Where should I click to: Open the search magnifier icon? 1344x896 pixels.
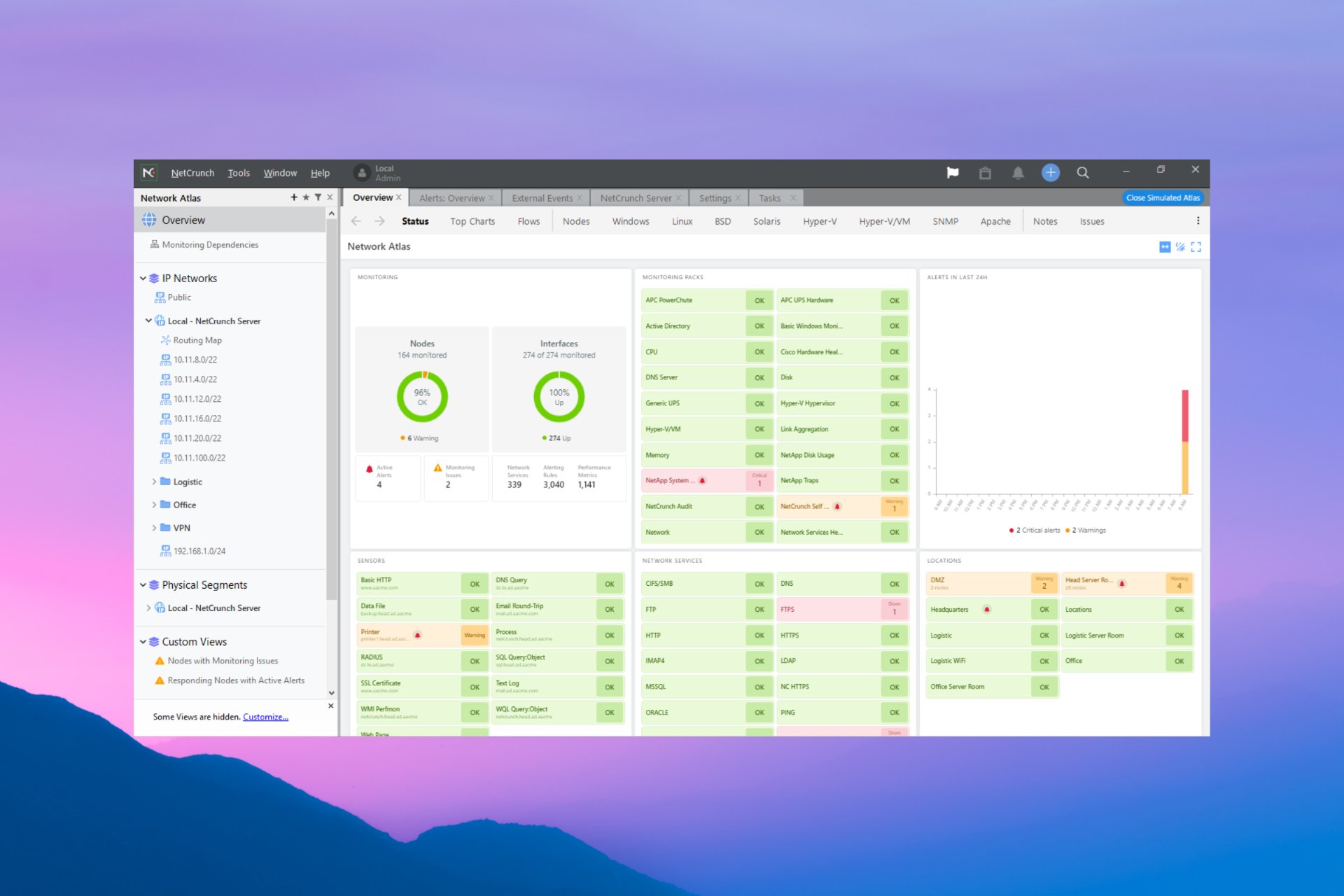[1083, 173]
